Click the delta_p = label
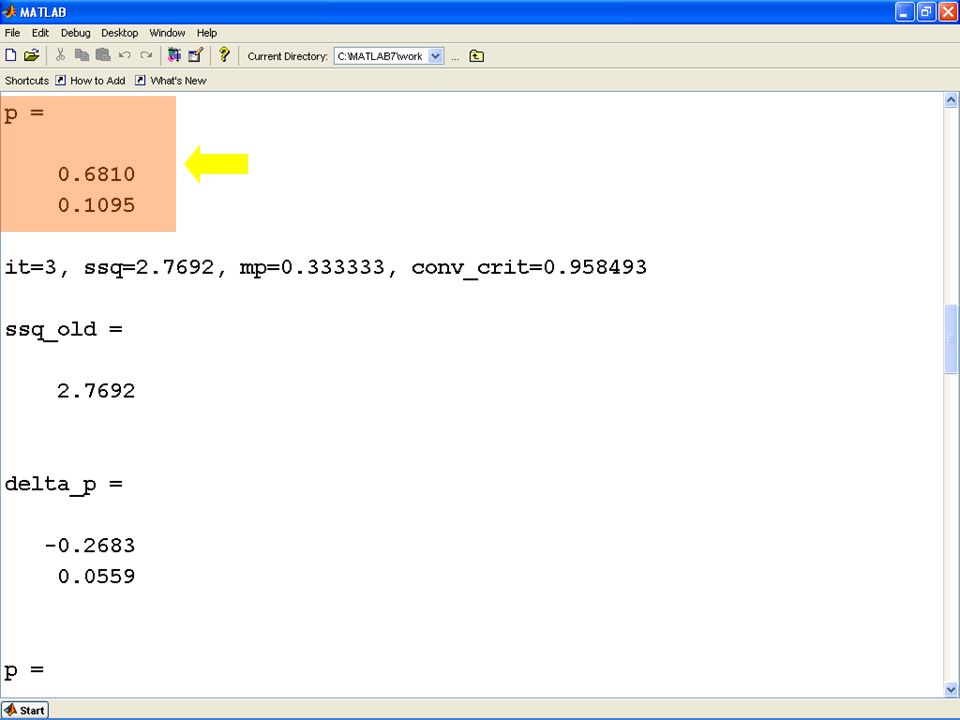This screenshot has width=960, height=720. (x=64, y=485)
